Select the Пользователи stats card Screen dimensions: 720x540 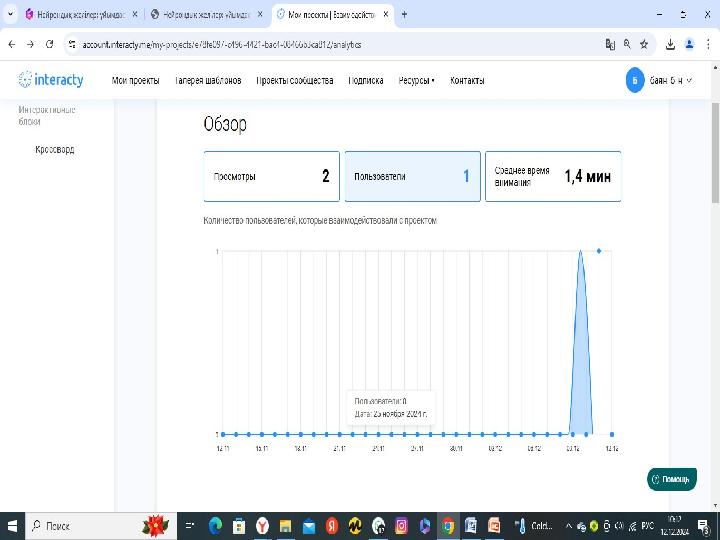pos(412,176)
